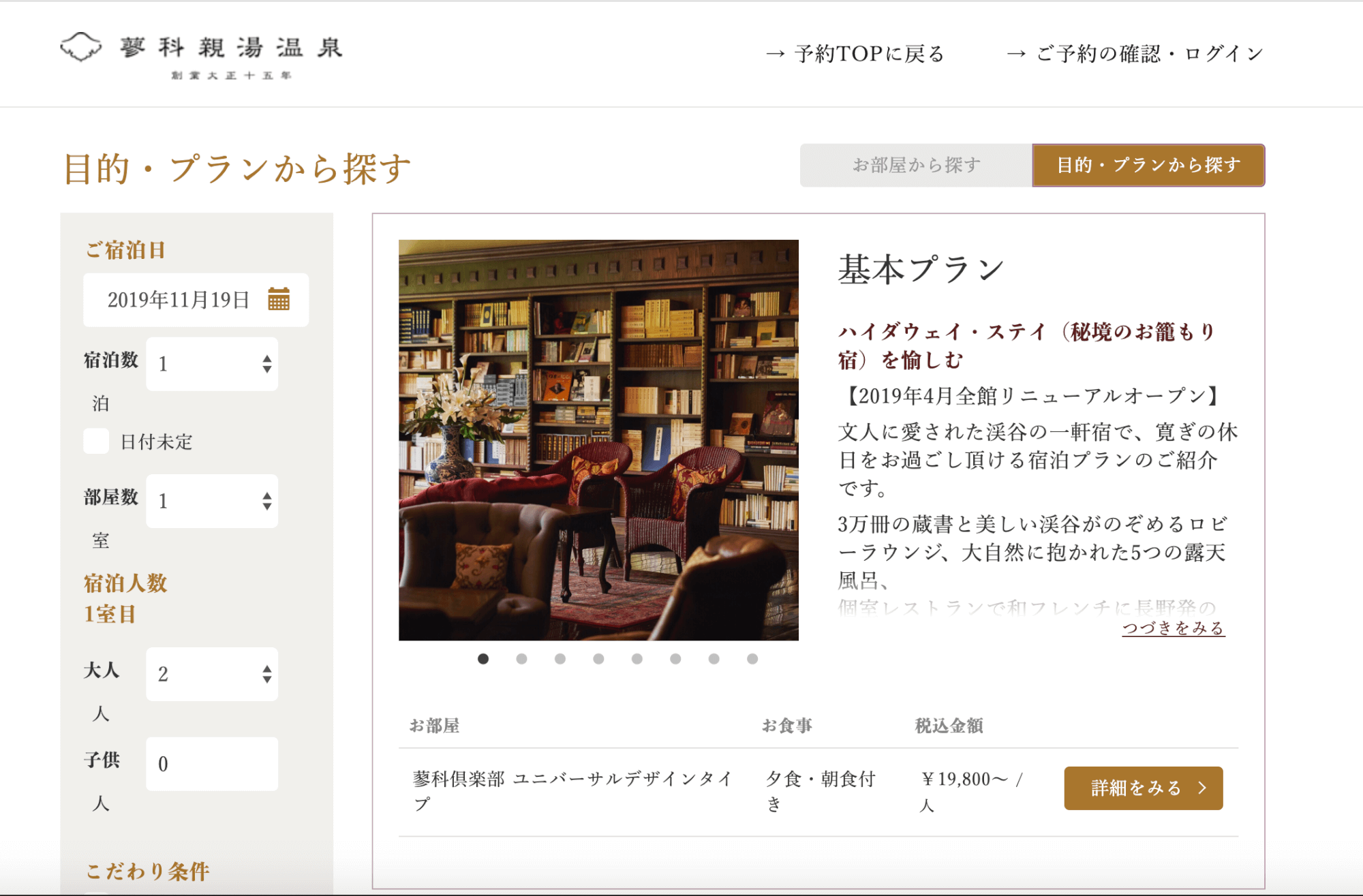Select fifth carousel dot

pyautogui.click(x=637, y=659)
